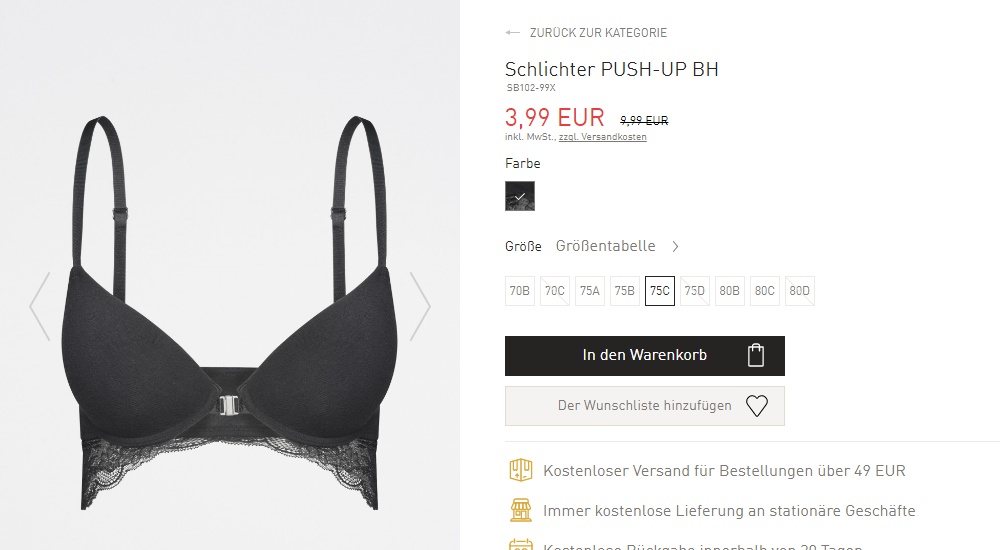Click the calendar return icon at the bottom
Image resolution: width=1000 pixels, height=550 pixels.
click(x=520, y=544)
